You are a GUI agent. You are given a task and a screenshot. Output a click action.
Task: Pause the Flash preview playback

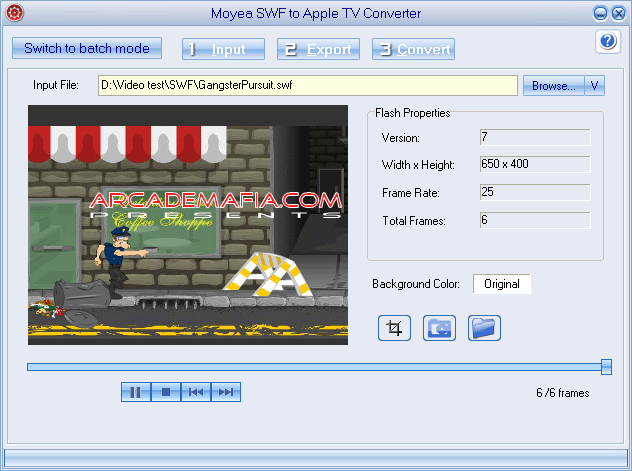click(x=136, y=392)
